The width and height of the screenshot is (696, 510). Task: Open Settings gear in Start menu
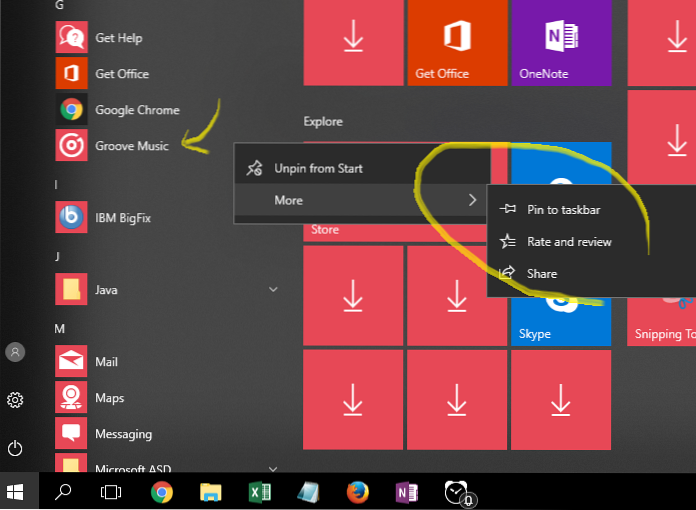15,400
